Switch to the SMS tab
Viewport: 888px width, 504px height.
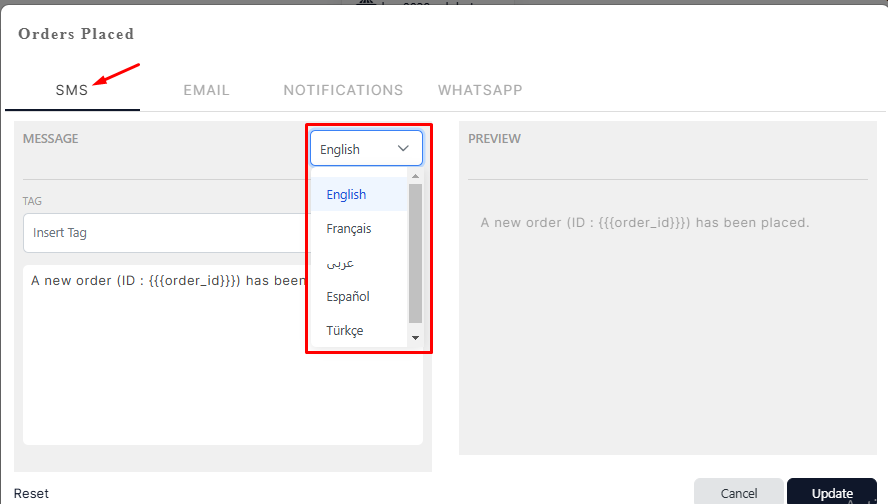point(72,90)
